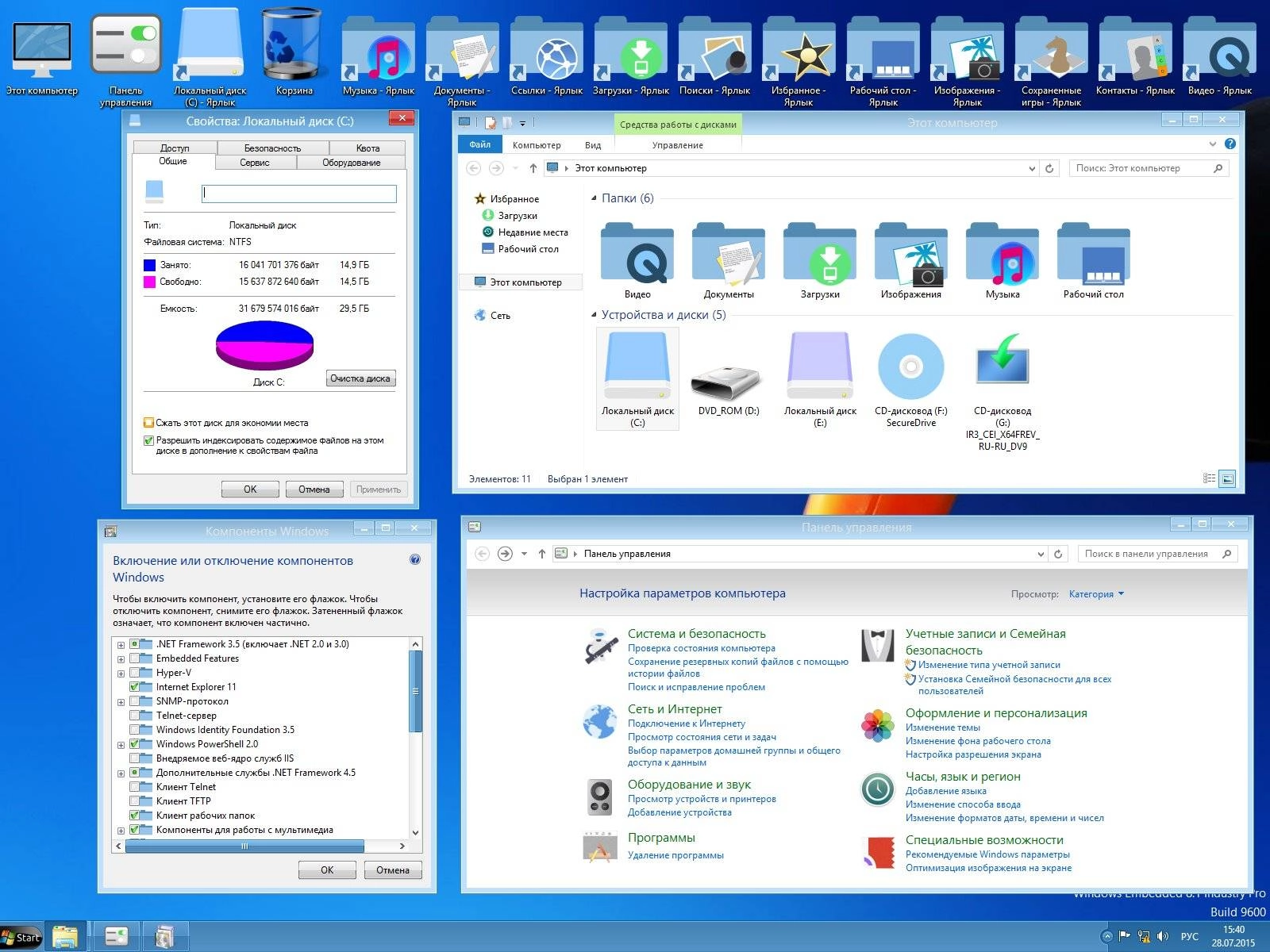Toggle Embedded Features checkbox
Image resolution: width=1270 pixels, height=952 pixels.
pyautogui.click(x=135, y=658)
